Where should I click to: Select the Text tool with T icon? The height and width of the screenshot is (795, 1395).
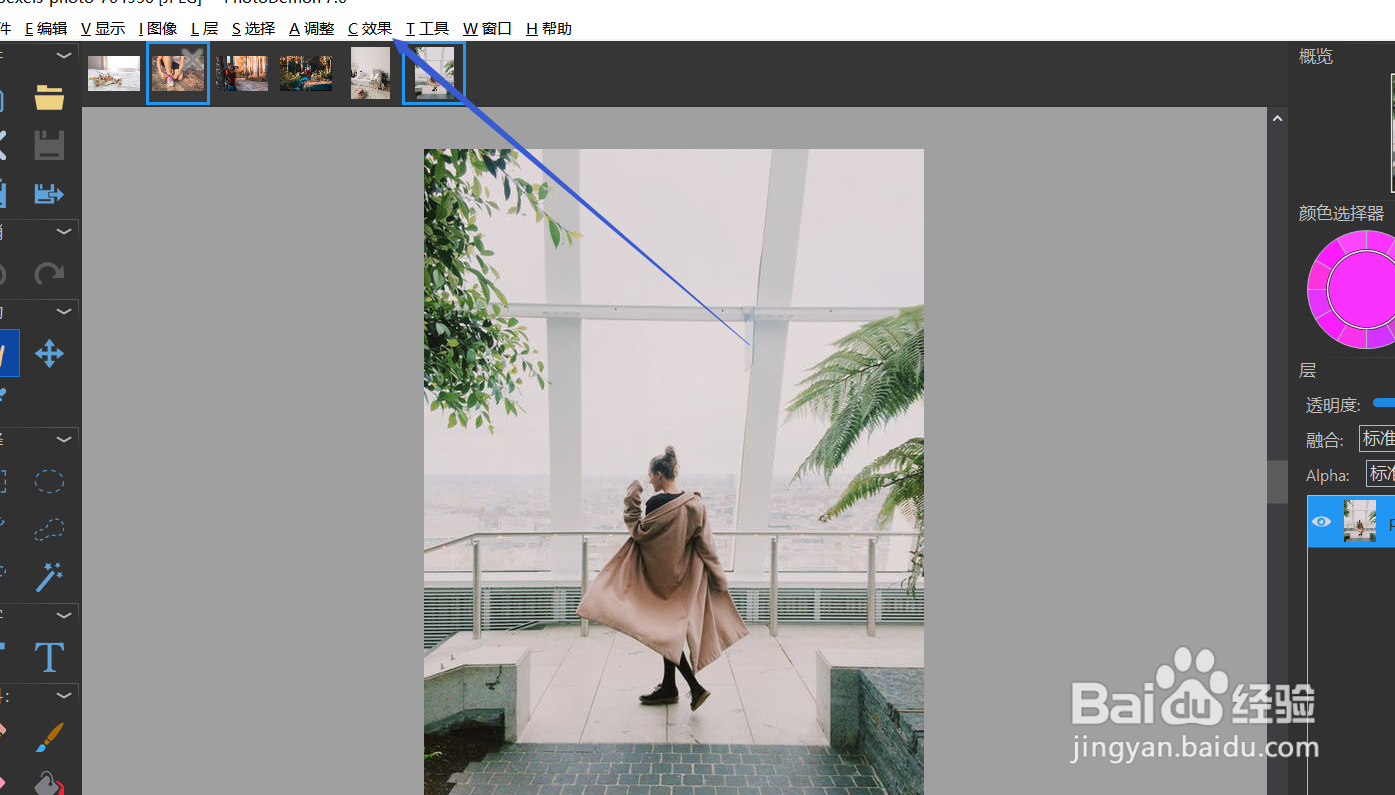point(49,657)
